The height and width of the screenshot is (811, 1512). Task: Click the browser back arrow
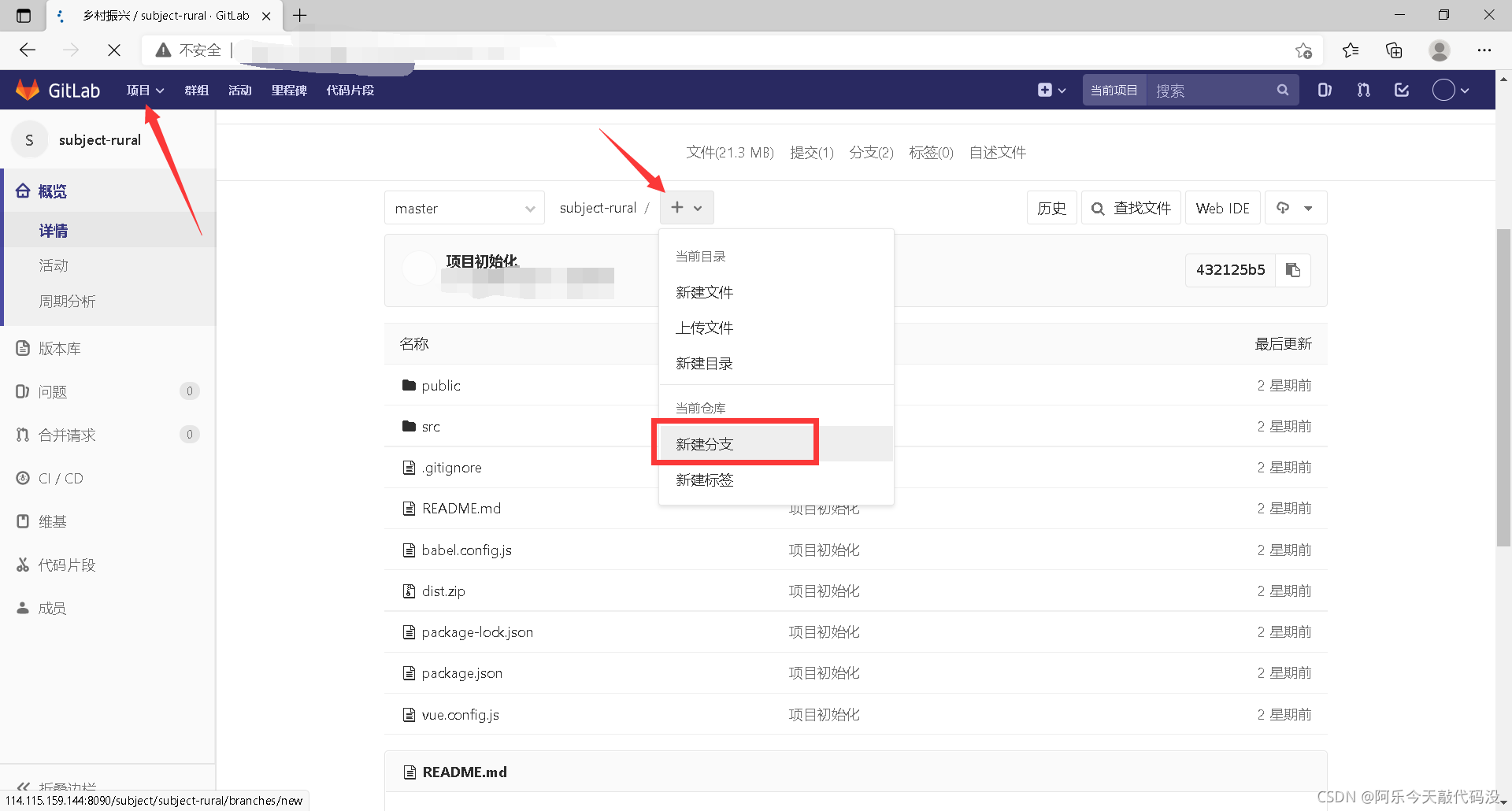point(28,50)
